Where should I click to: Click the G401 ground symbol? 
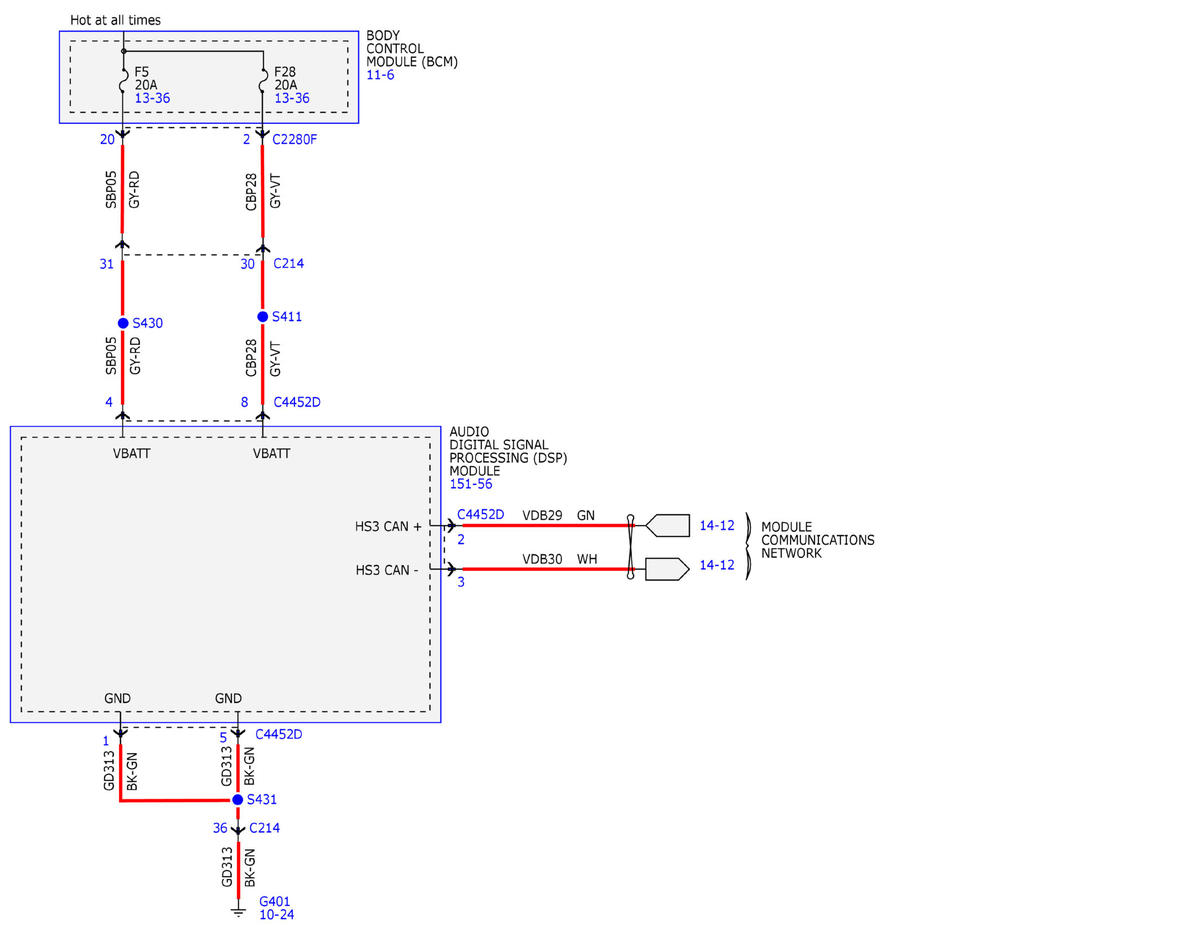238,910
